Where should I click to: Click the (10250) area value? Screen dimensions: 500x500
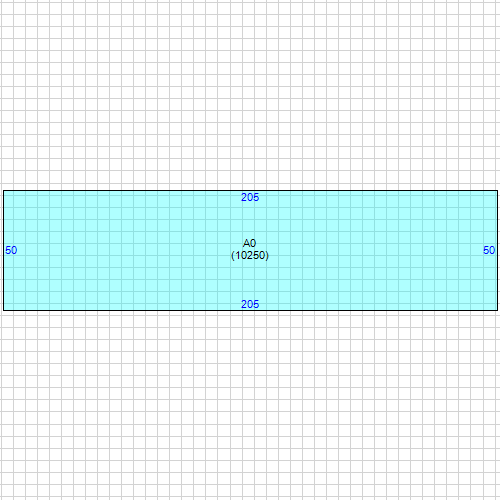(250, 255)
